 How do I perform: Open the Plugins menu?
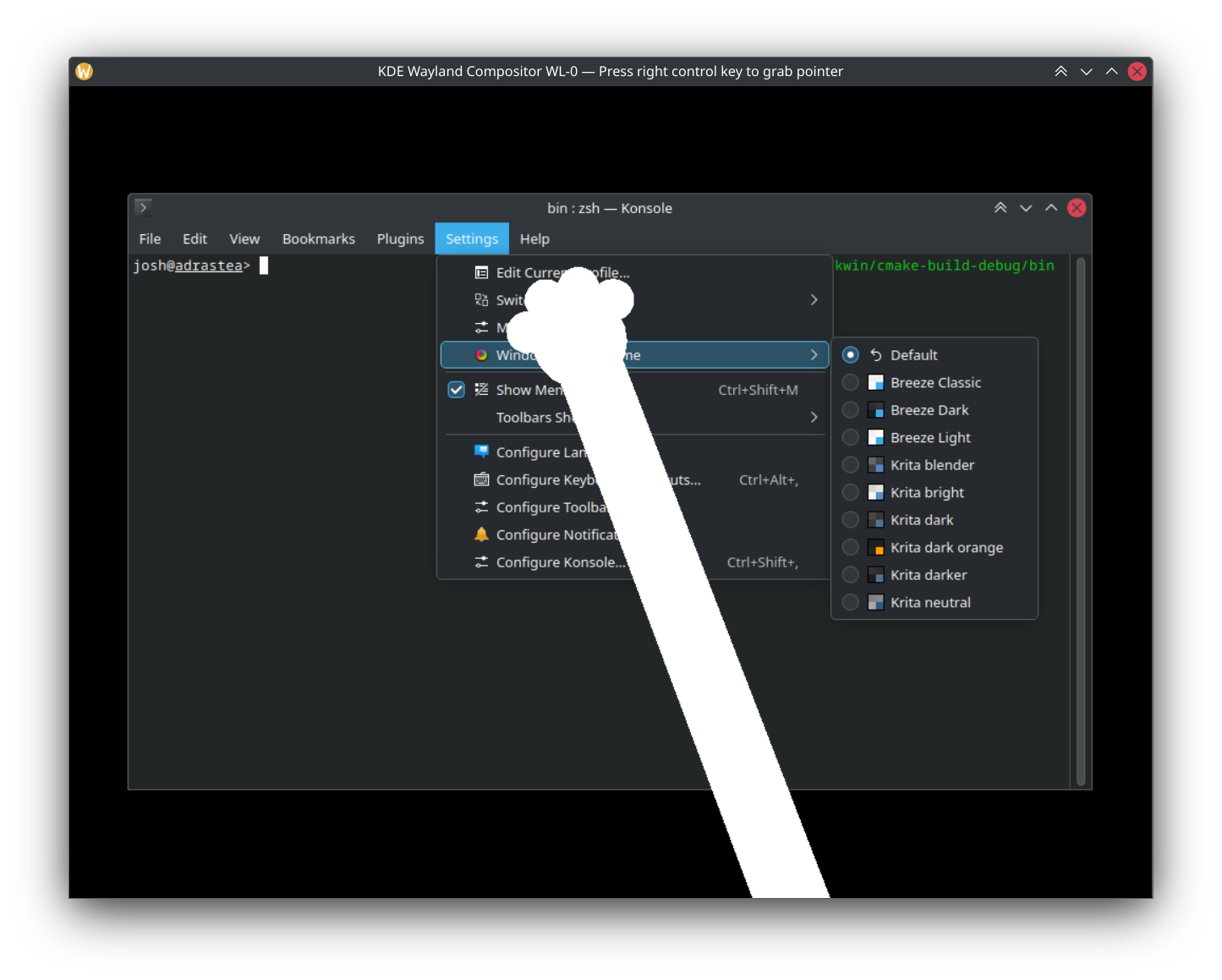400,238
